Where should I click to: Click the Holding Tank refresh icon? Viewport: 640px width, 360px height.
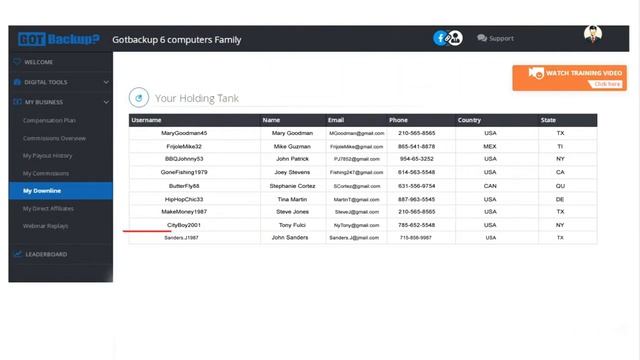pyautogui.click(x=139, y=98)
